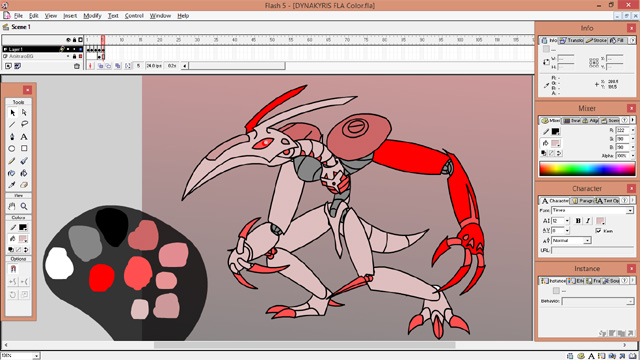Viewport: 640px width, 360px height.
Task: Toggle Onion Skin Outlines in timeline
Action: pos(109,66)
